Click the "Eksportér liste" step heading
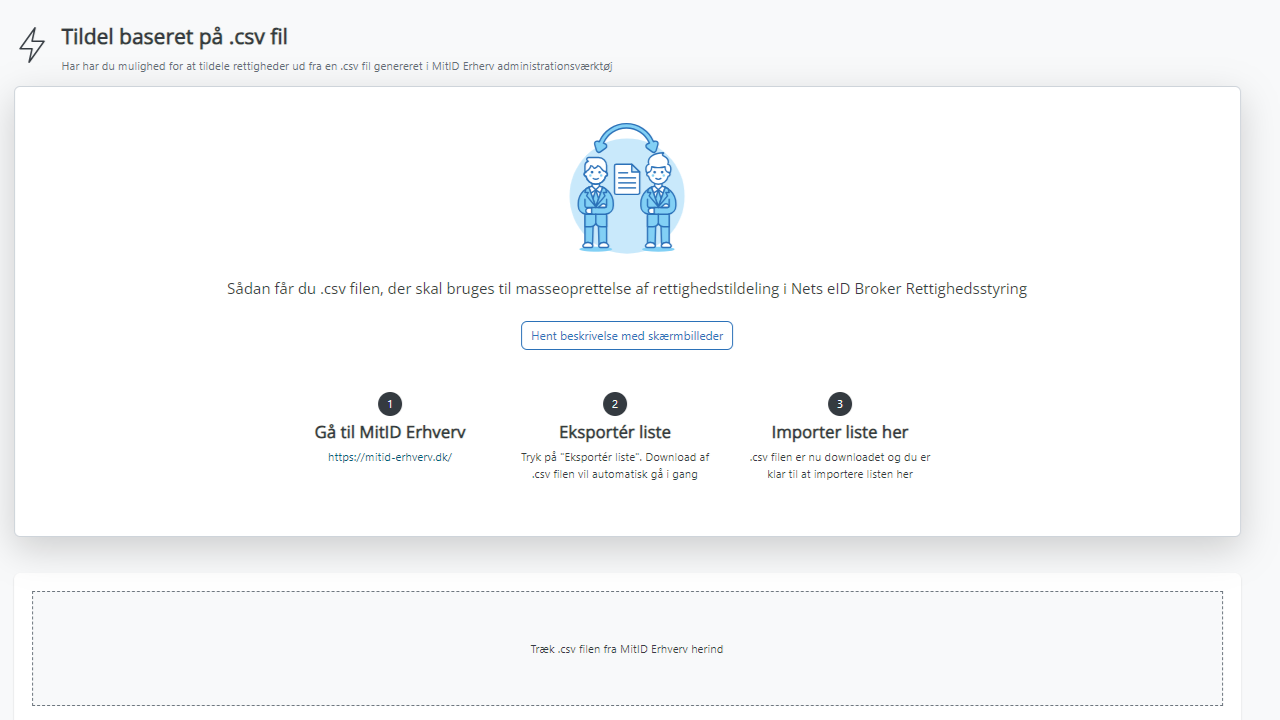 tap(615, 432)
